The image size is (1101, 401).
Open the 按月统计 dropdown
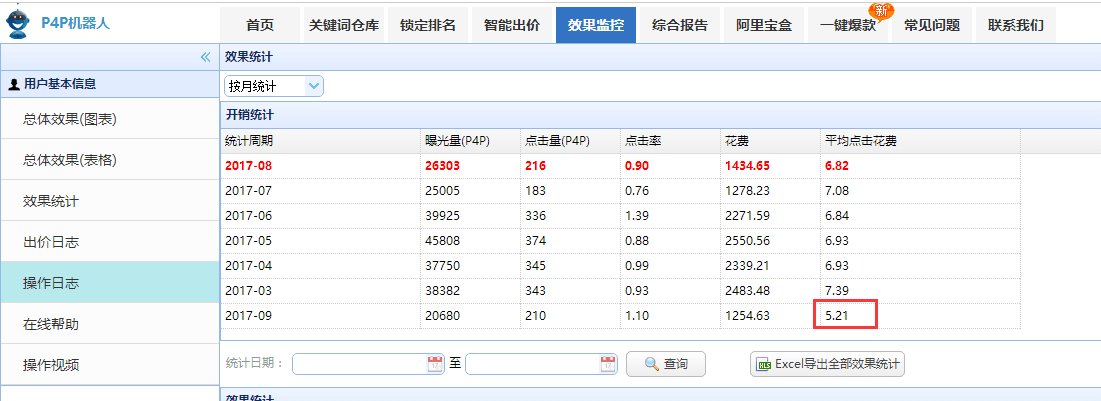[x=274, y=86]
